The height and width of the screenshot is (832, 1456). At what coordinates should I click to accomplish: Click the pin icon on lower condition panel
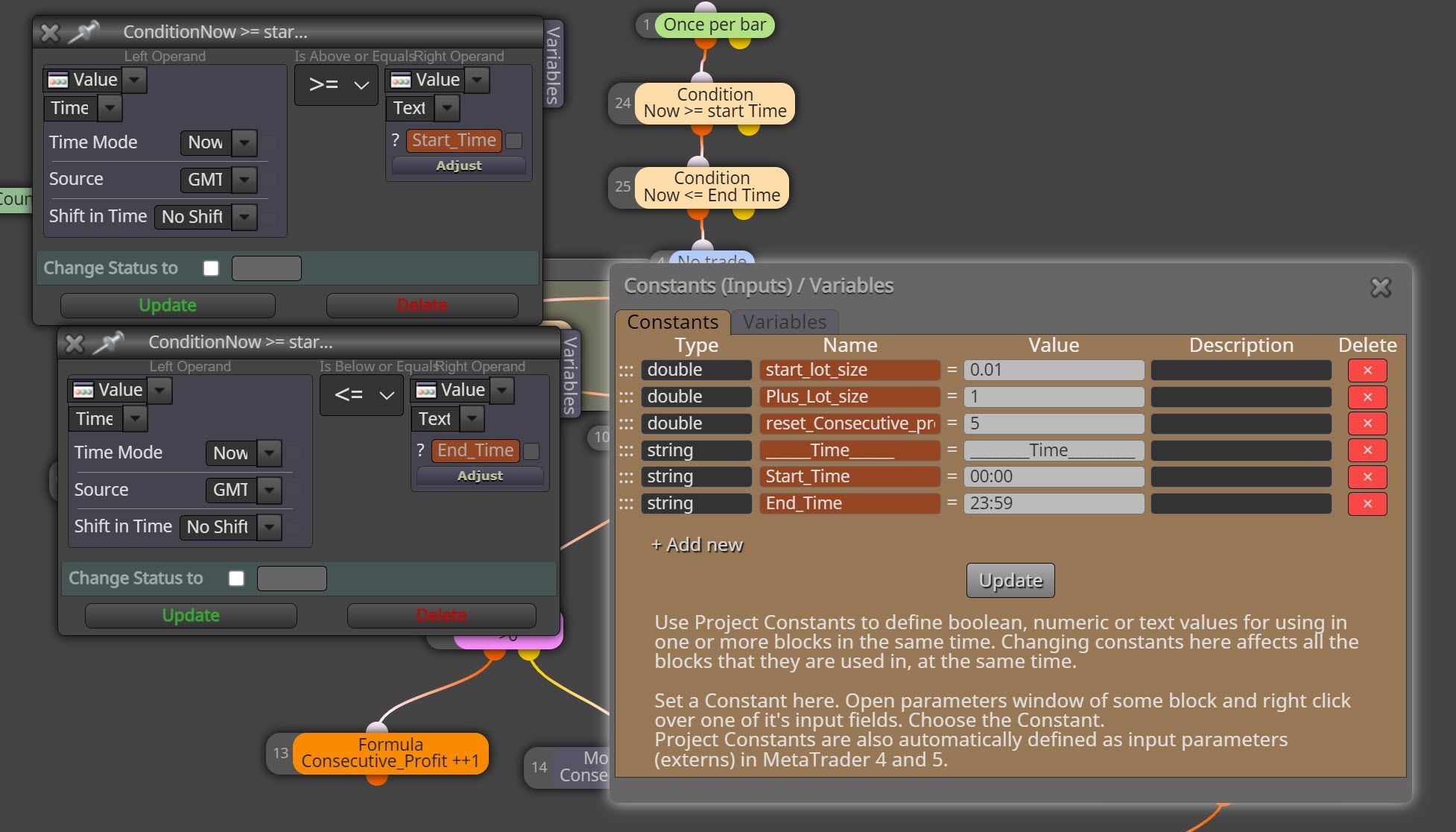[x=109, y=342]
